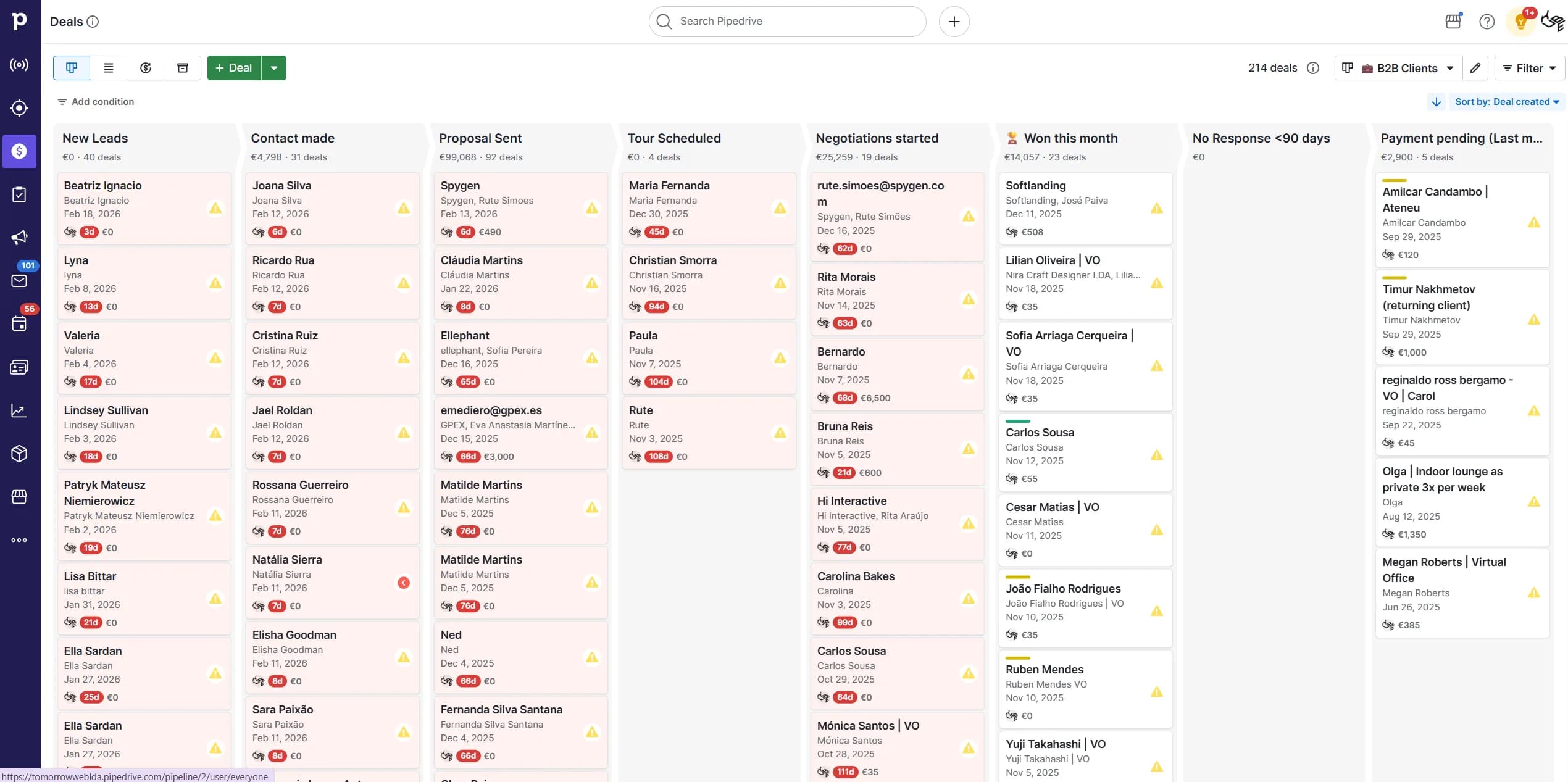Open the Sales Assistant lightbulb icon
The image size is (1568, 782).
point(1520,22)
